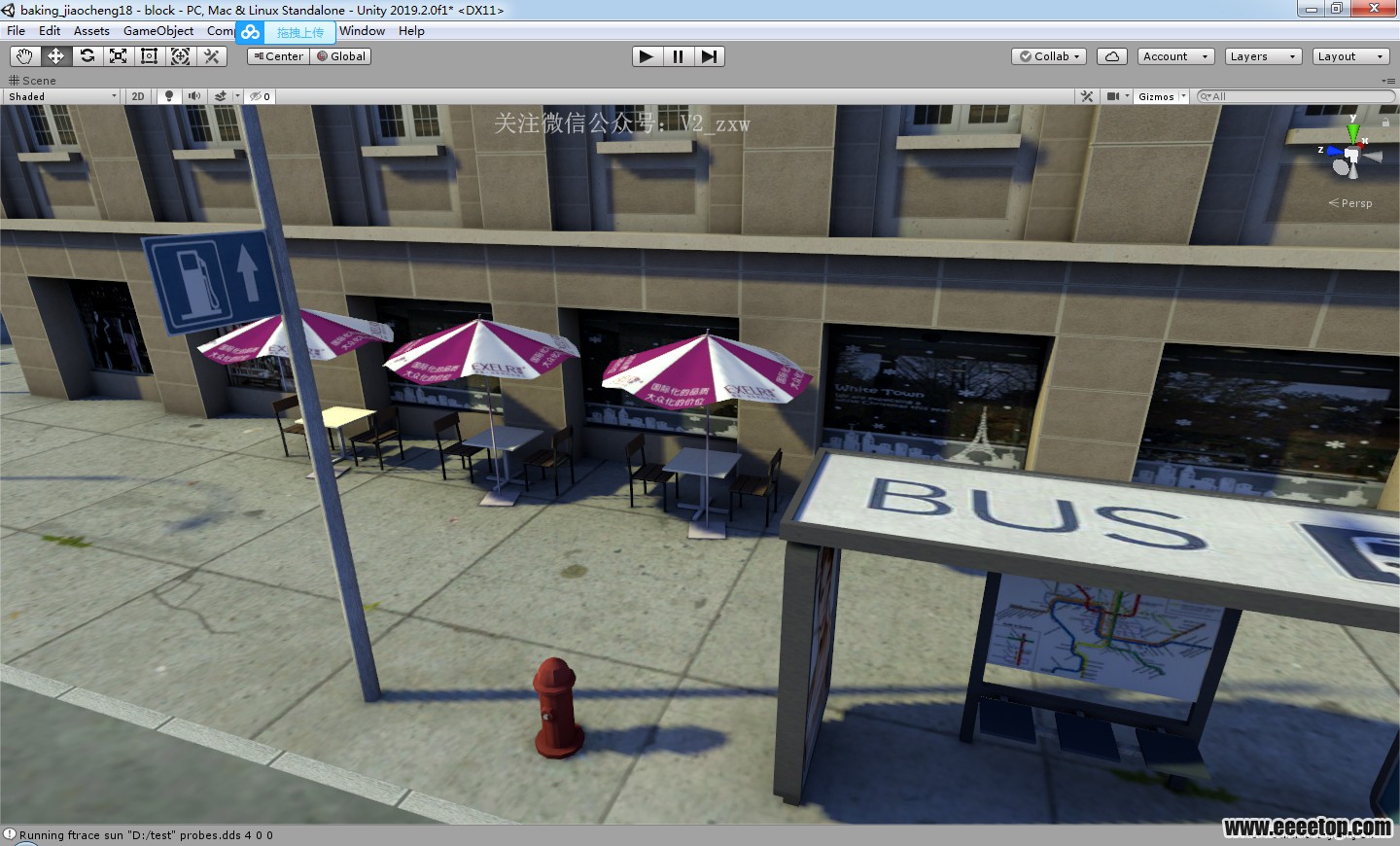Screen dimensions: 1400x846
Task: Open the GameObject menu
Action: 158,31
